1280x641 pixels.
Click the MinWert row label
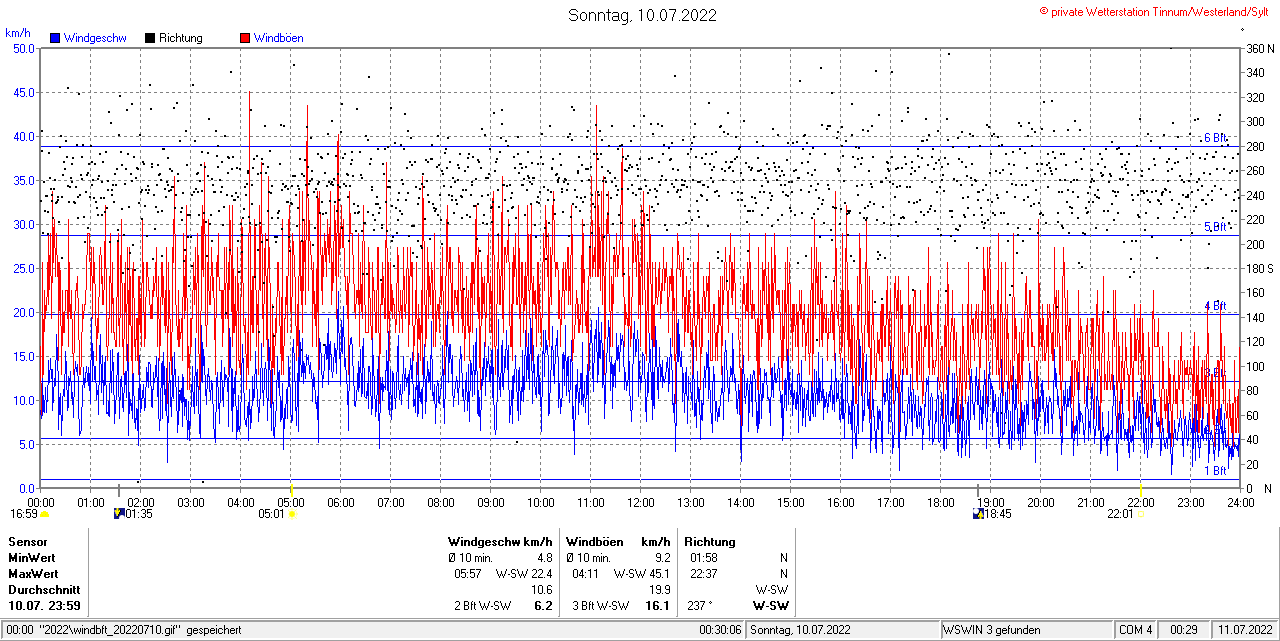click(32, 557)
